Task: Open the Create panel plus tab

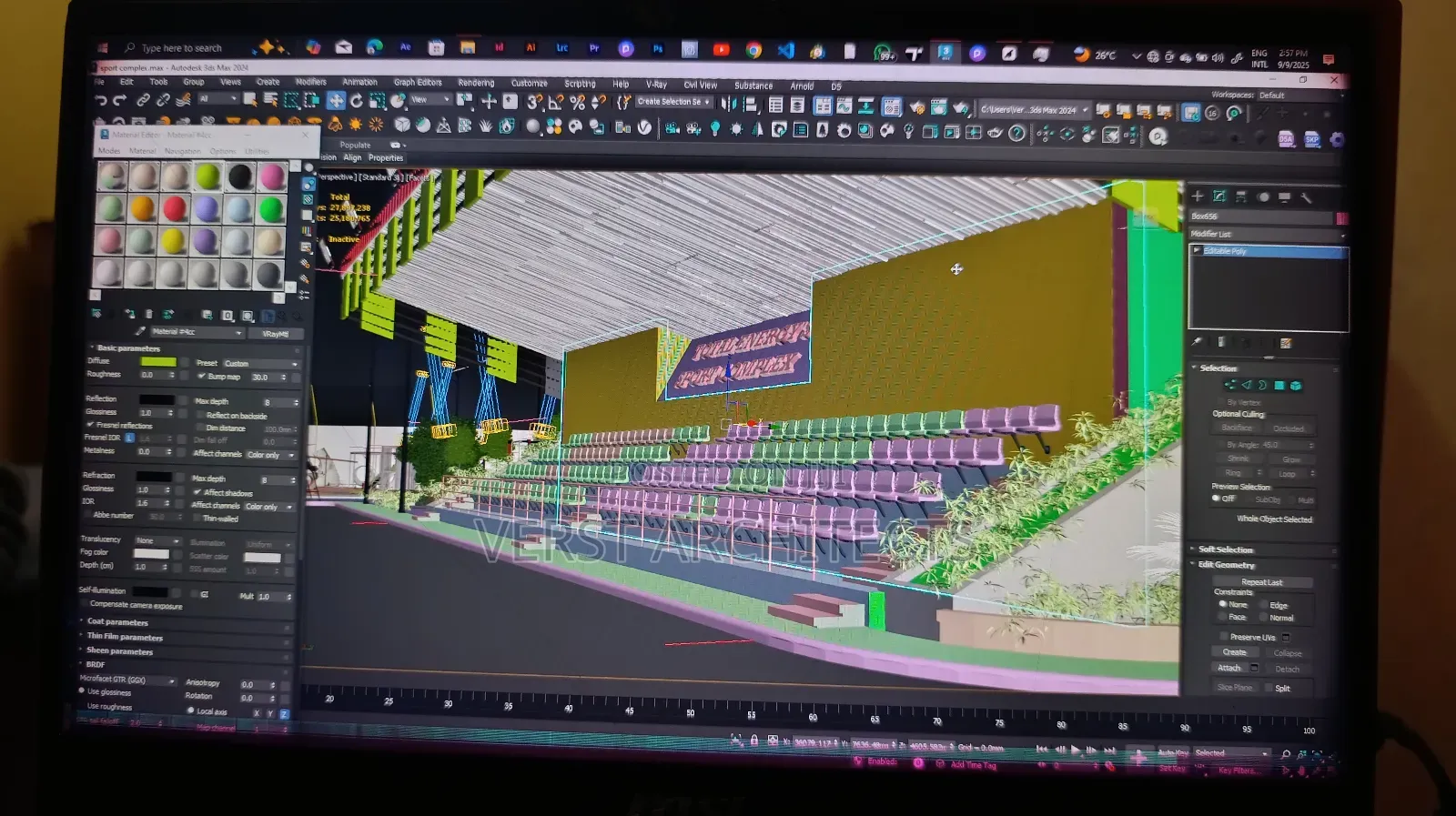Action: (1198, 196)
